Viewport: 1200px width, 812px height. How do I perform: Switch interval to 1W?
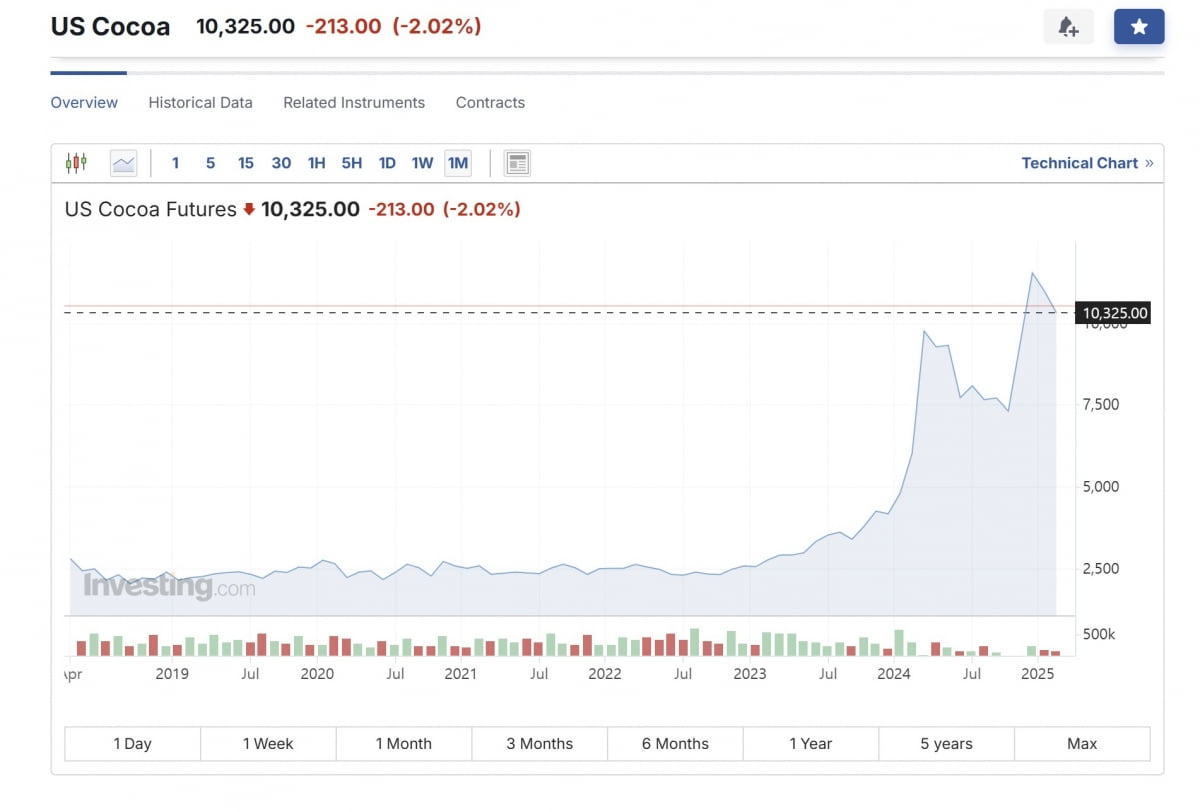422,163
